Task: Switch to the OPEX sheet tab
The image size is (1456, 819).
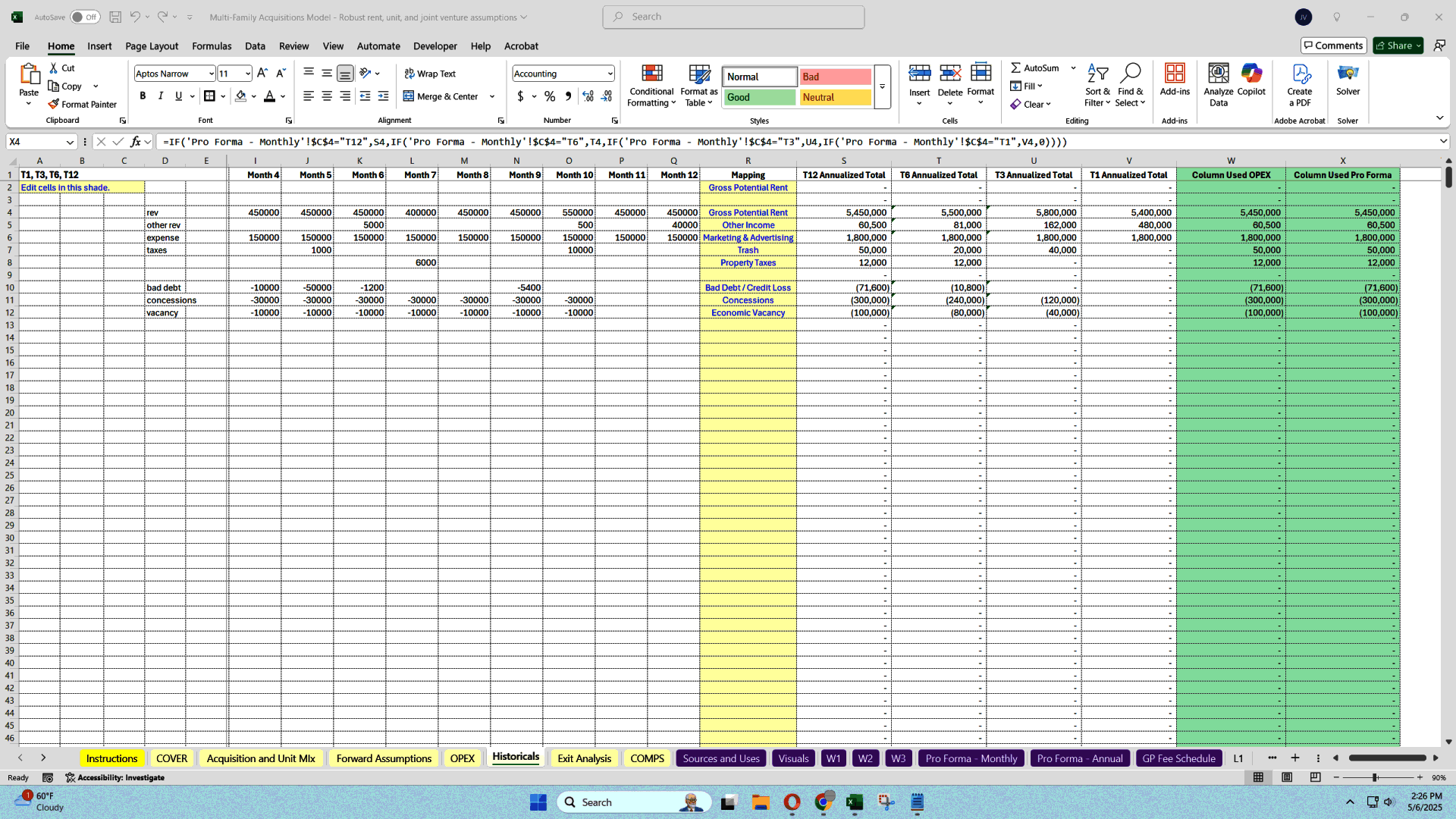Action: (x=462, y=758)
